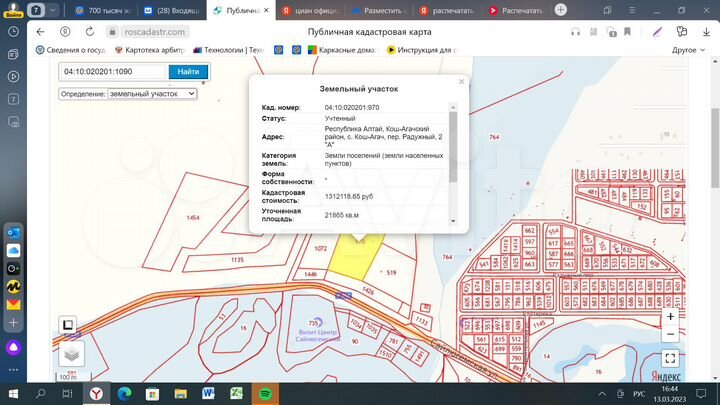
Task: Open the Определение object type dropdown
Action: pyautogui.click(x=152, y=93)
